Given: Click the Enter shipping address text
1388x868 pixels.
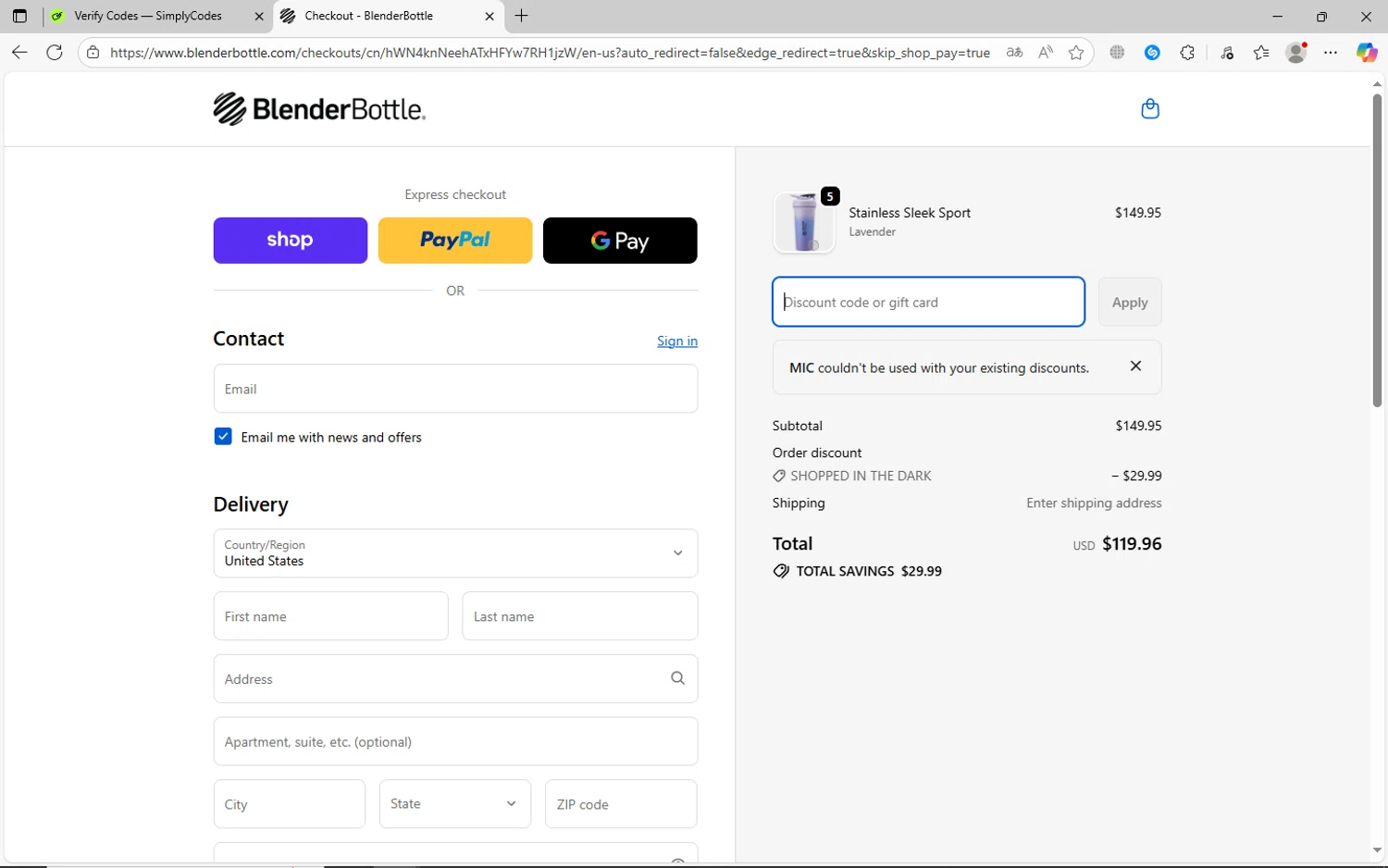Looking at the screenshot, I should tap(1094, 502).
